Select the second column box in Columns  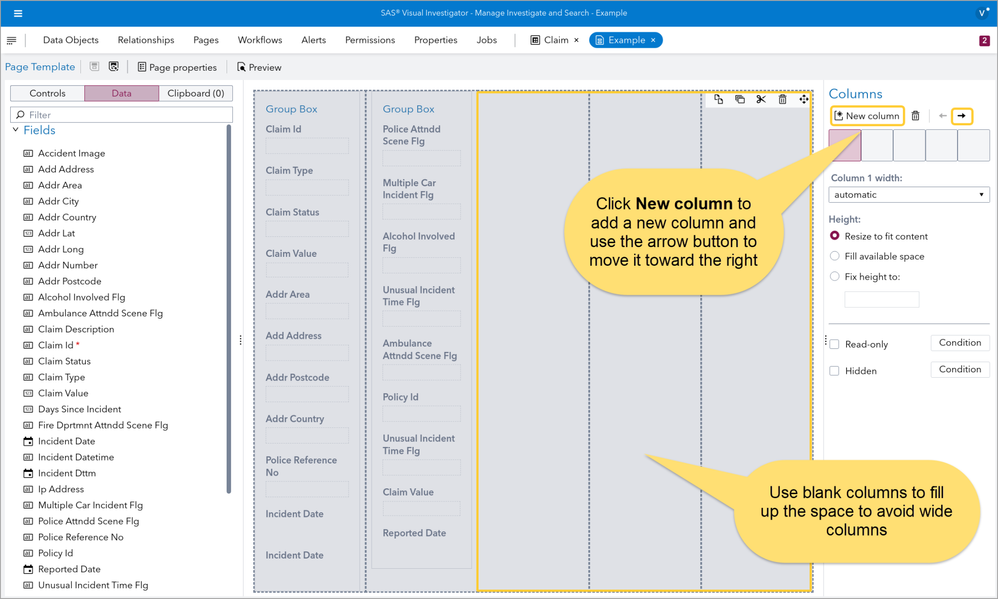pos(877,145)
